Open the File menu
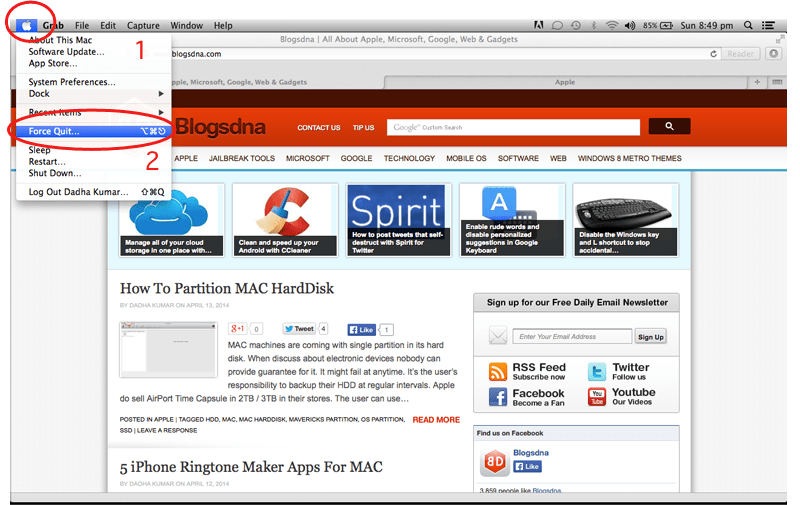The height and width of the screenshot is (505, 800). 82,25
